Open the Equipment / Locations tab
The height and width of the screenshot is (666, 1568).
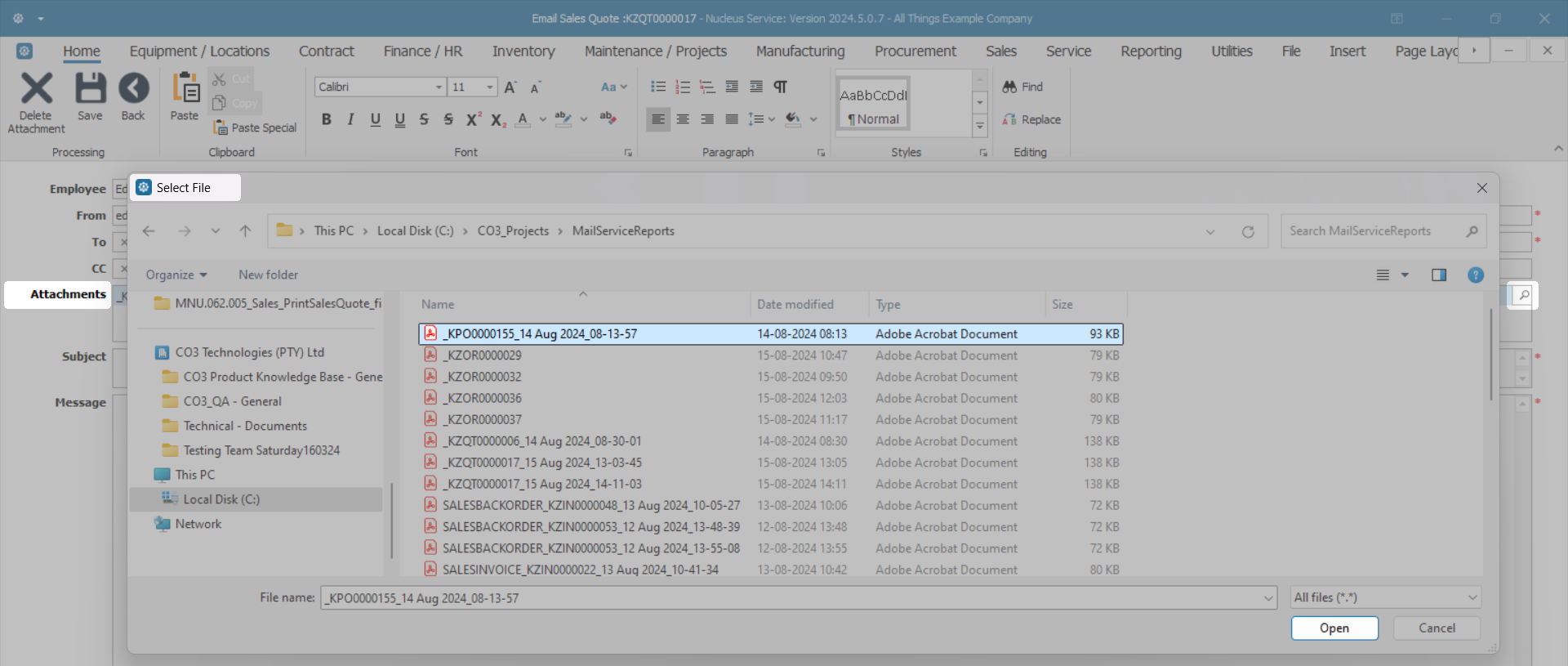click(199, 51)
